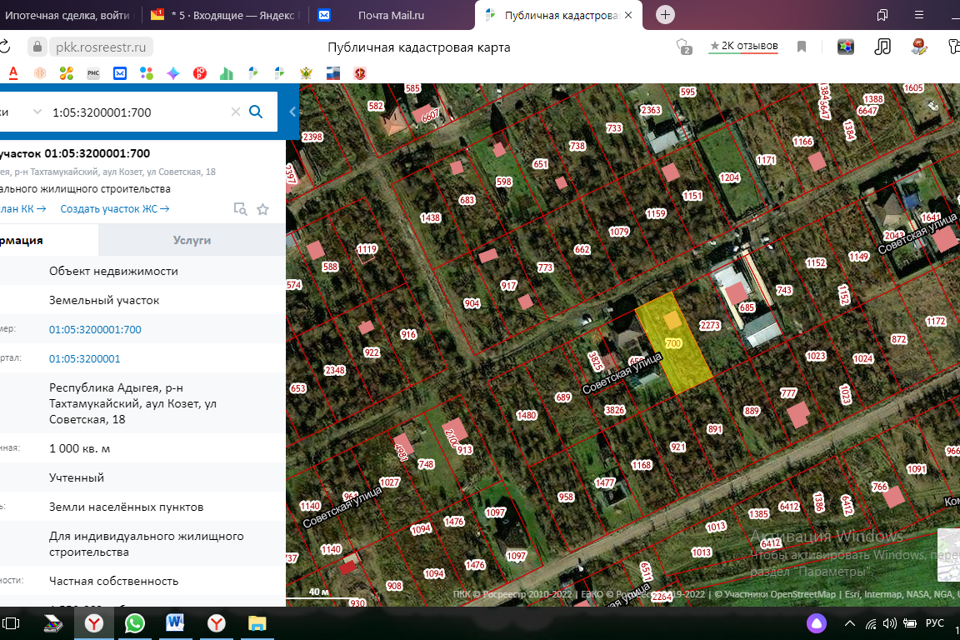Open the search type dropdown arrow

coord(37,112)
